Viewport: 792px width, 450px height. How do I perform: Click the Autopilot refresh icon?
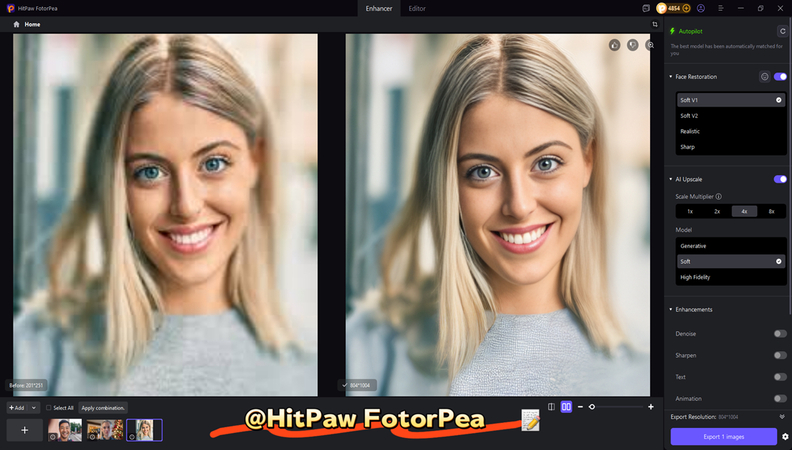pyautogui.click(x=782, y=31)
